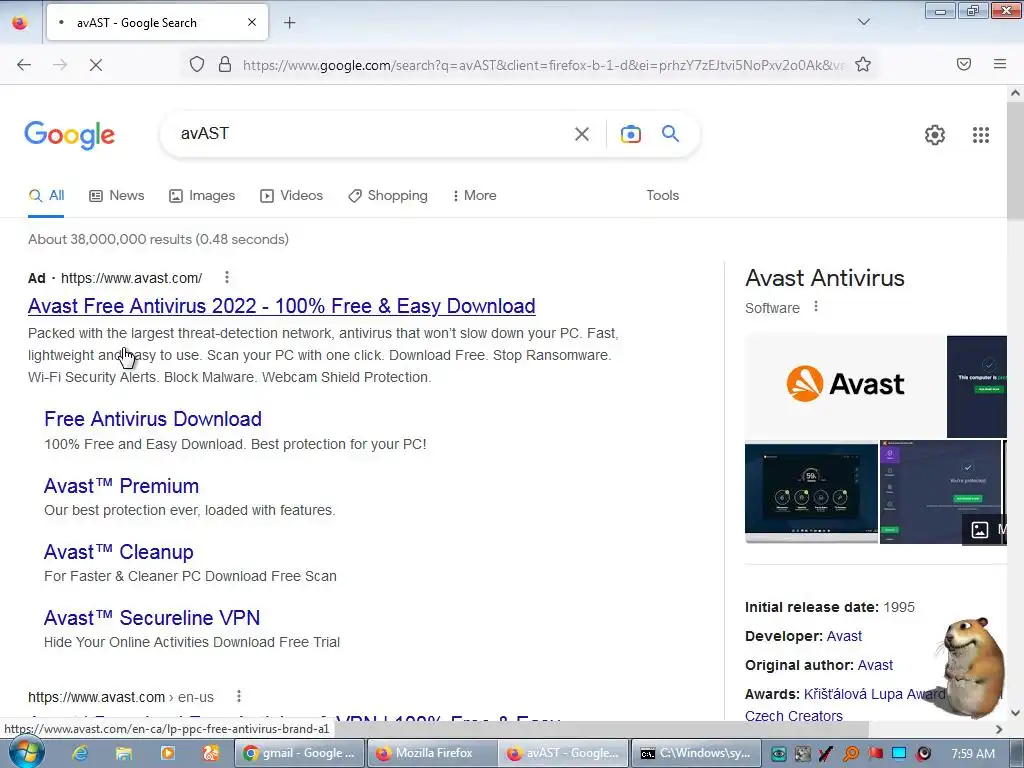Screen dimensions: 1024x768
Task: Launch Internet Explorer from taskbar
Action: [x=80, y=753]
